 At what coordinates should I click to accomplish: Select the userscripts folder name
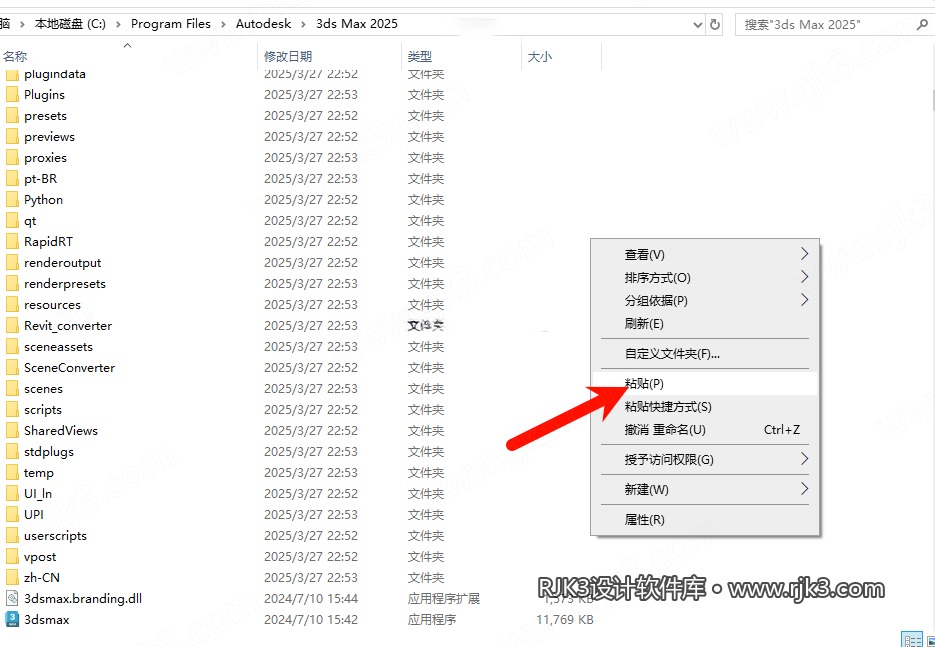pos(55,535)
